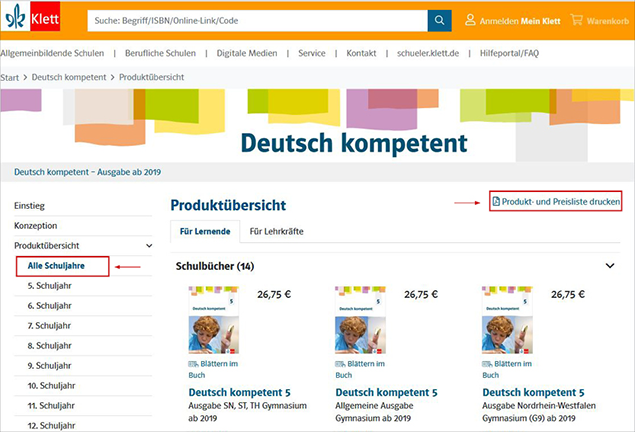Open Allgemeine Ausgabe book cover

point(360,320)
